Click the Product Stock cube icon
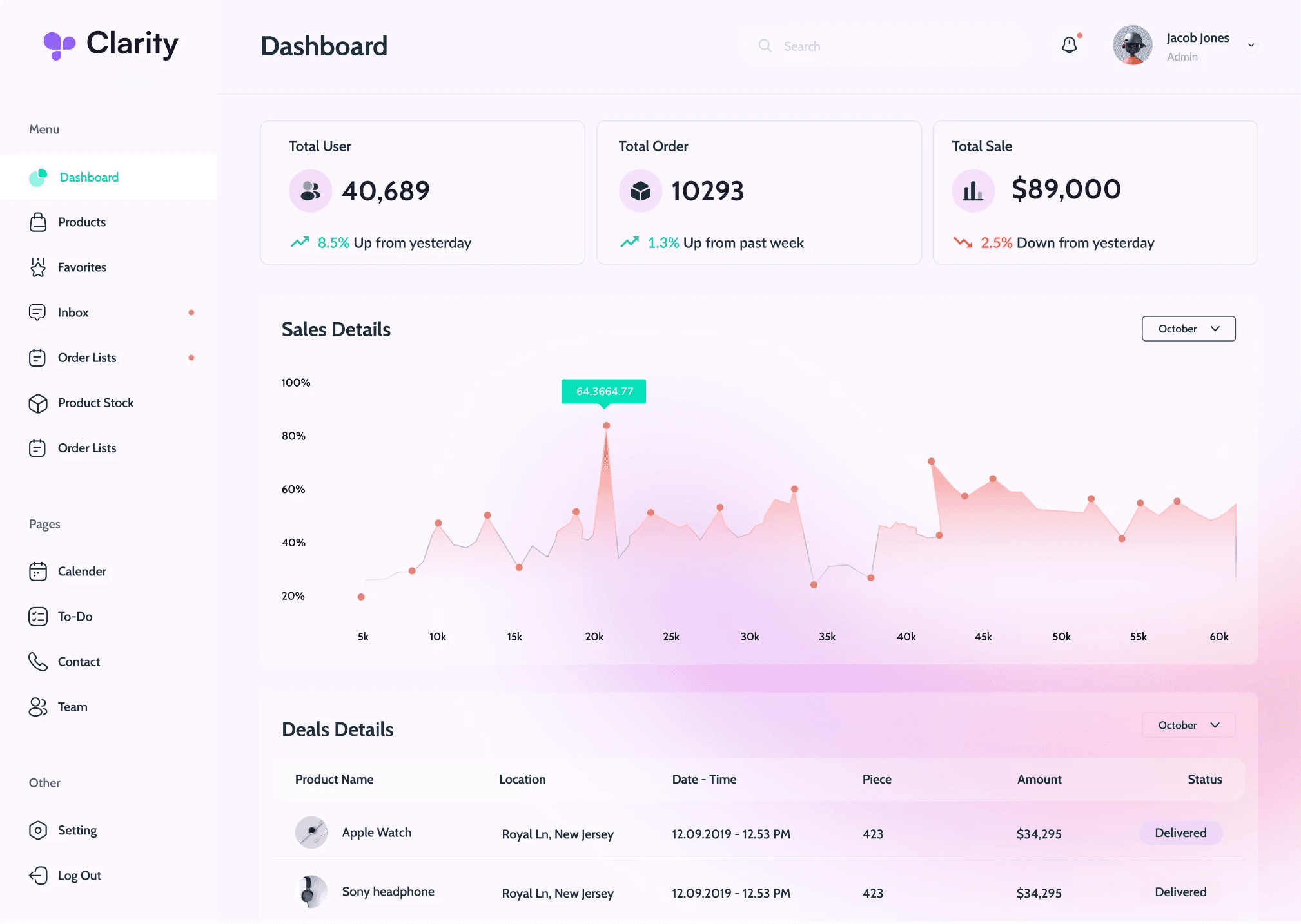Image resolution: width=1301 pixels, height=924 pixels. 38,403
